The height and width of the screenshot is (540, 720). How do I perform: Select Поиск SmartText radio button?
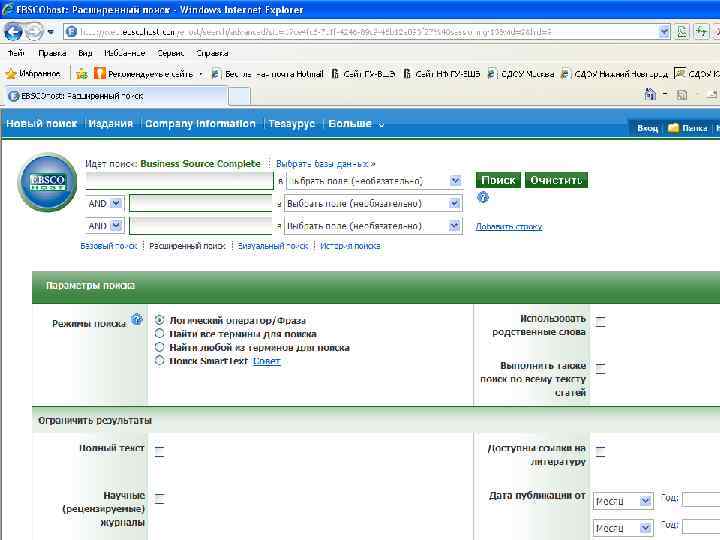point(159,360)
